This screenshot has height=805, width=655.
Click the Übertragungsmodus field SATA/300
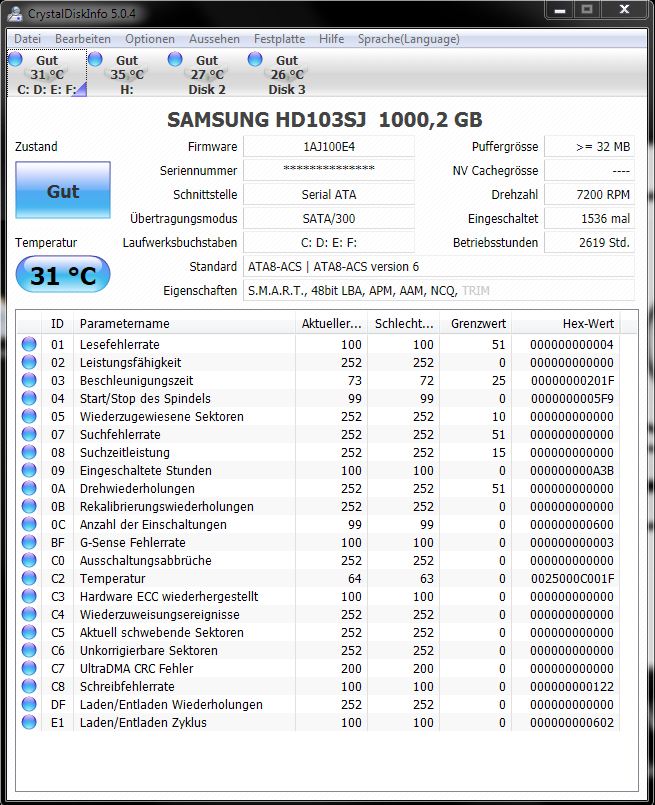pyautogui.click(x=329, y=219)
